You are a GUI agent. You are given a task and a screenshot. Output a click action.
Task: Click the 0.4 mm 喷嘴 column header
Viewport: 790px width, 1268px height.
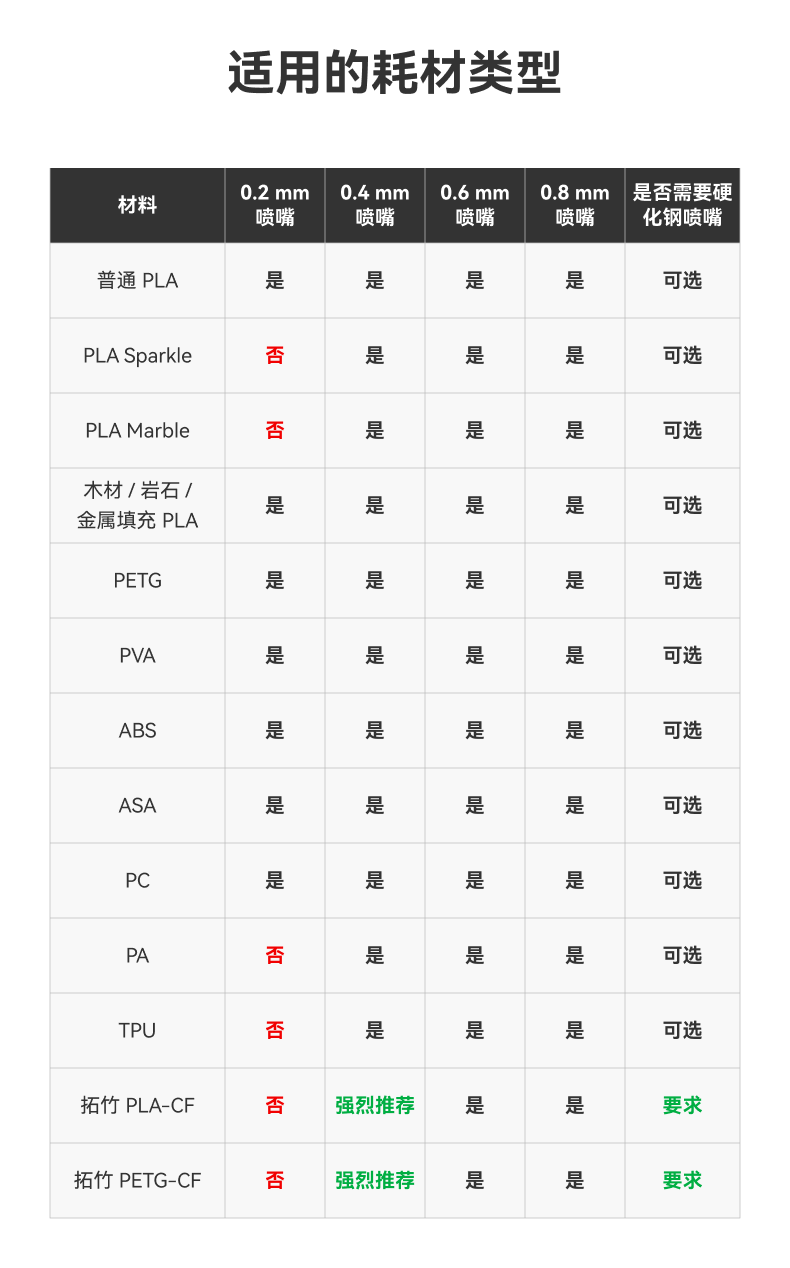[375, 205]
